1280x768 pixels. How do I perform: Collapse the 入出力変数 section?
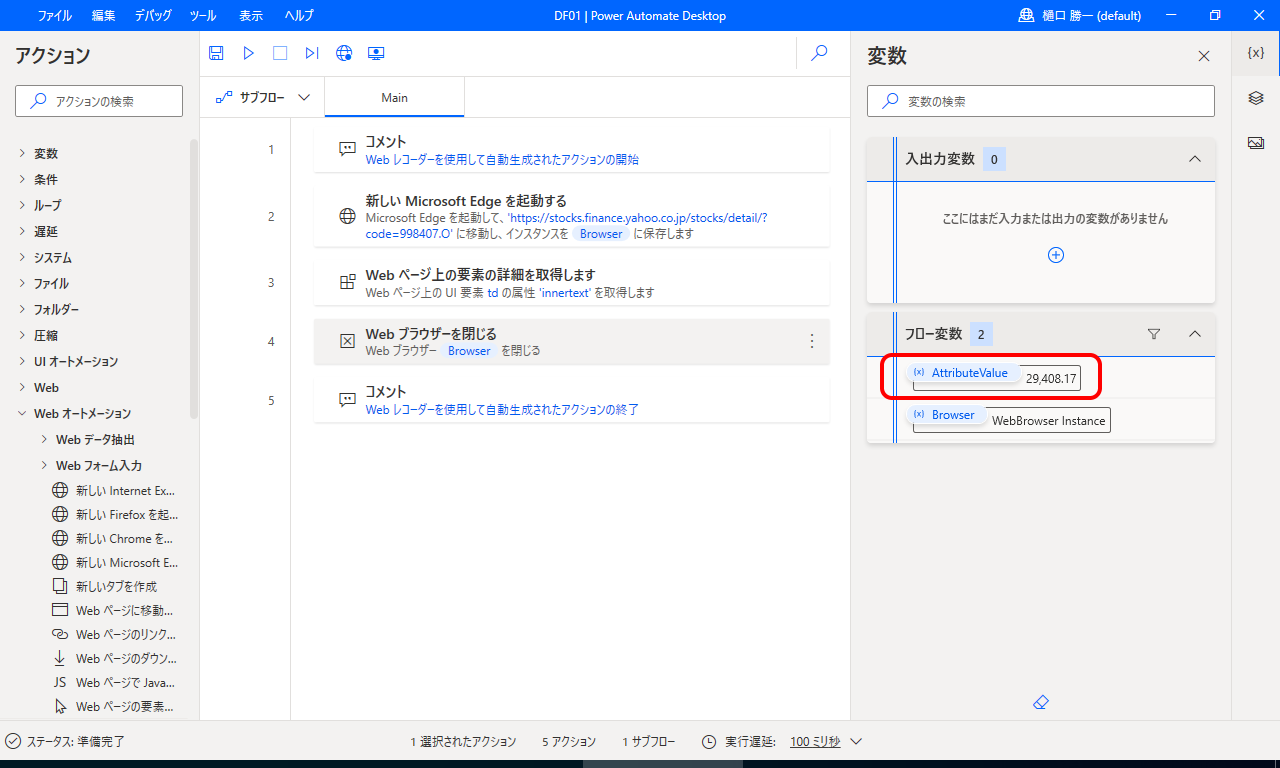1194,159
